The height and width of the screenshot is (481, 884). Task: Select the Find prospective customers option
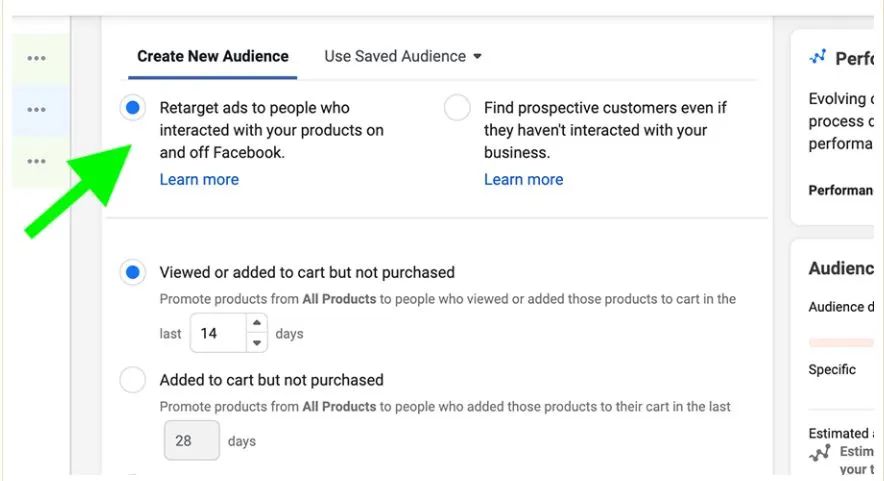click(457, 108)
